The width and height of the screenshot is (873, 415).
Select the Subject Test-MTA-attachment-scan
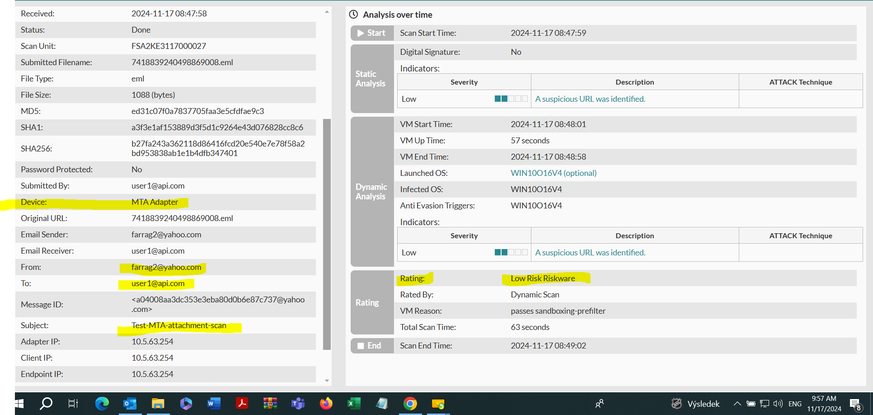(179, 325)
